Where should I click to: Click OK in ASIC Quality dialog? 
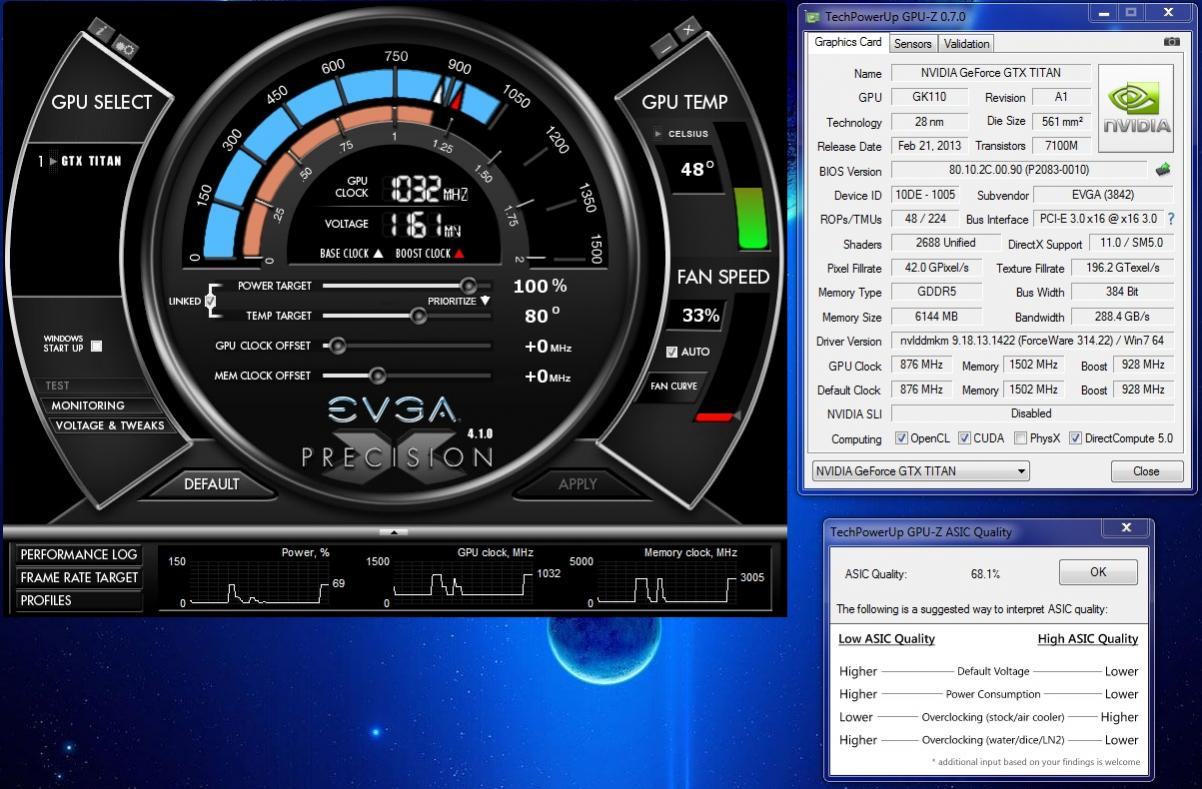pyautogui.click(x=1098, y=572)
